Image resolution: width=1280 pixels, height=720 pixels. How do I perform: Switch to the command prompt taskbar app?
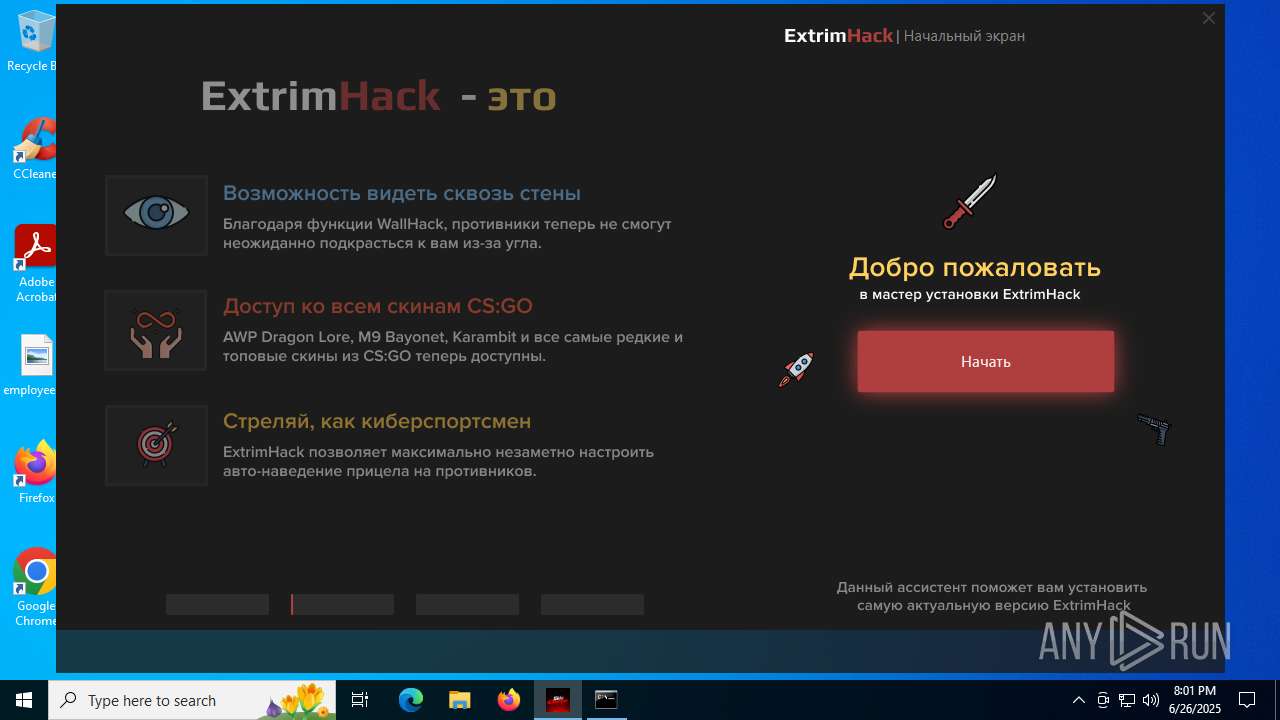pyautogui.click(x=606, y=700)
